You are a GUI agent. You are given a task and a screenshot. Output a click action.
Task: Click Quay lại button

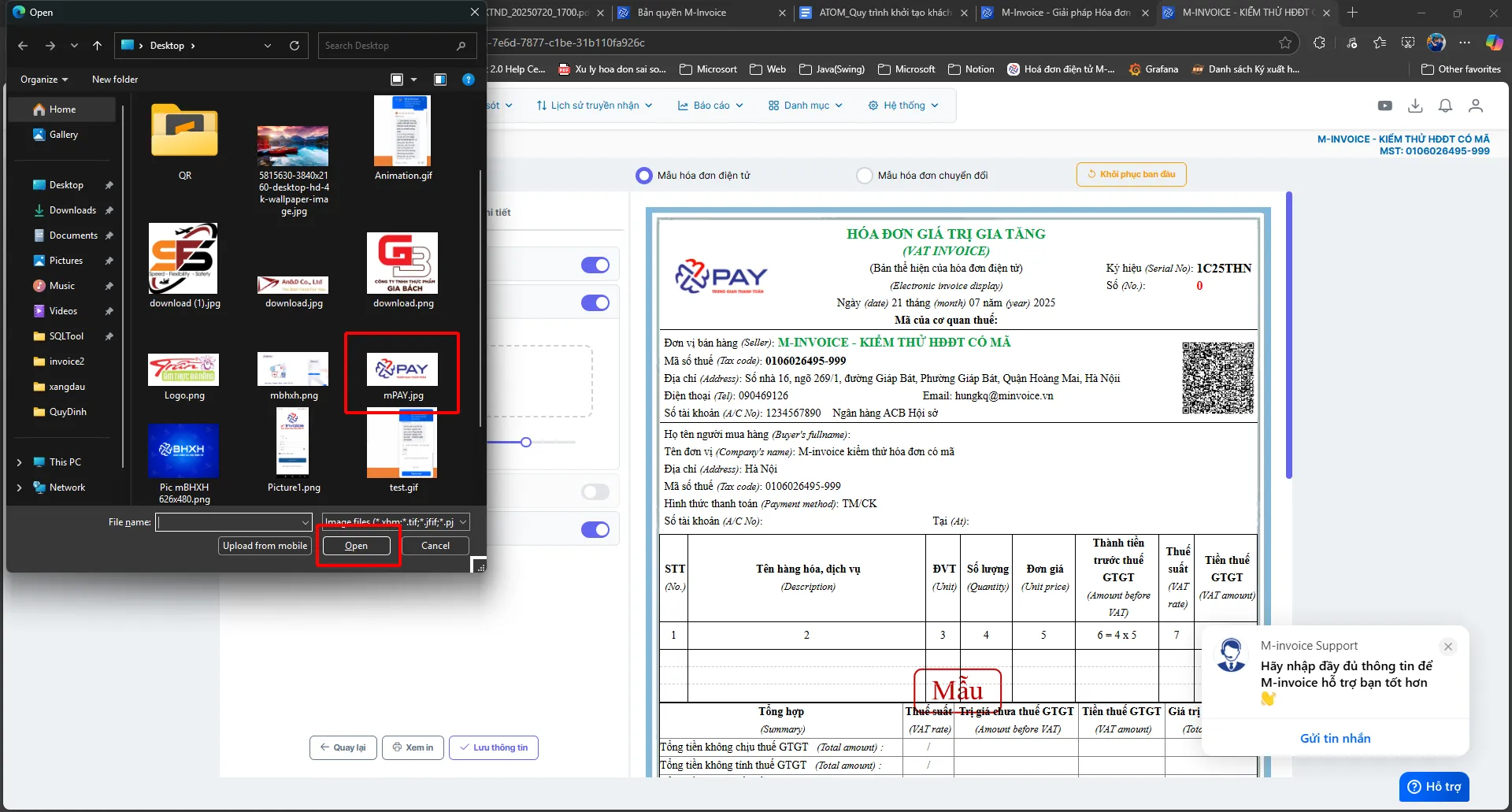(x=343, y=747)
